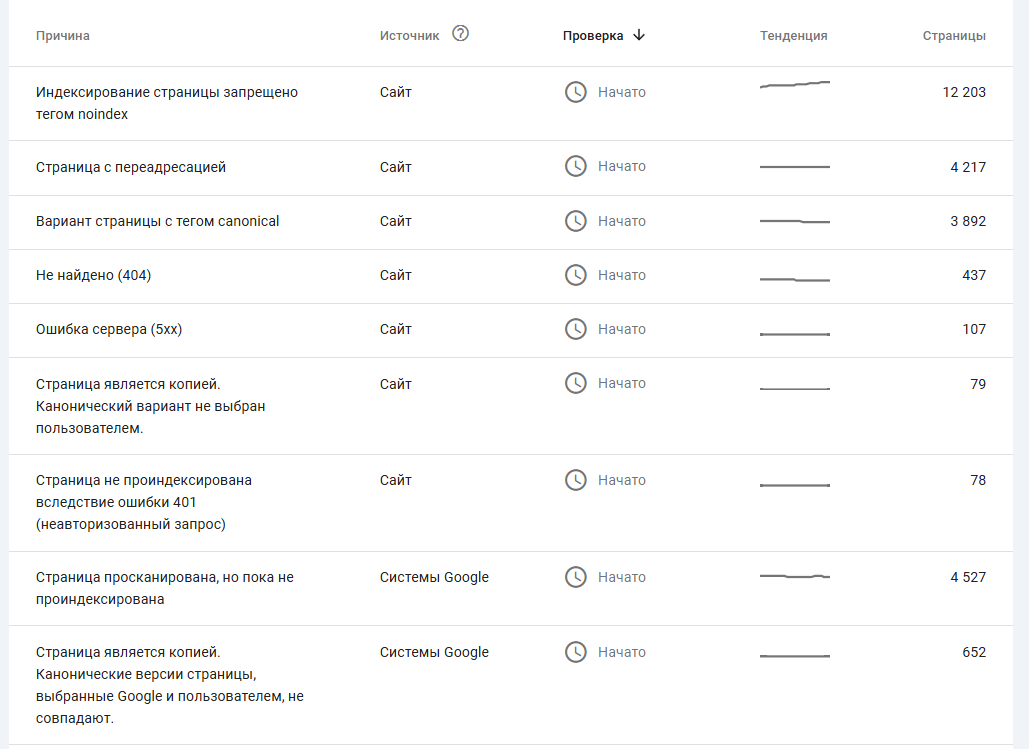The width and height of the screenshot is (1029, 749).
Task: Click the trend sparkline in the 4 527 pages row
Action: click(794, 577)
